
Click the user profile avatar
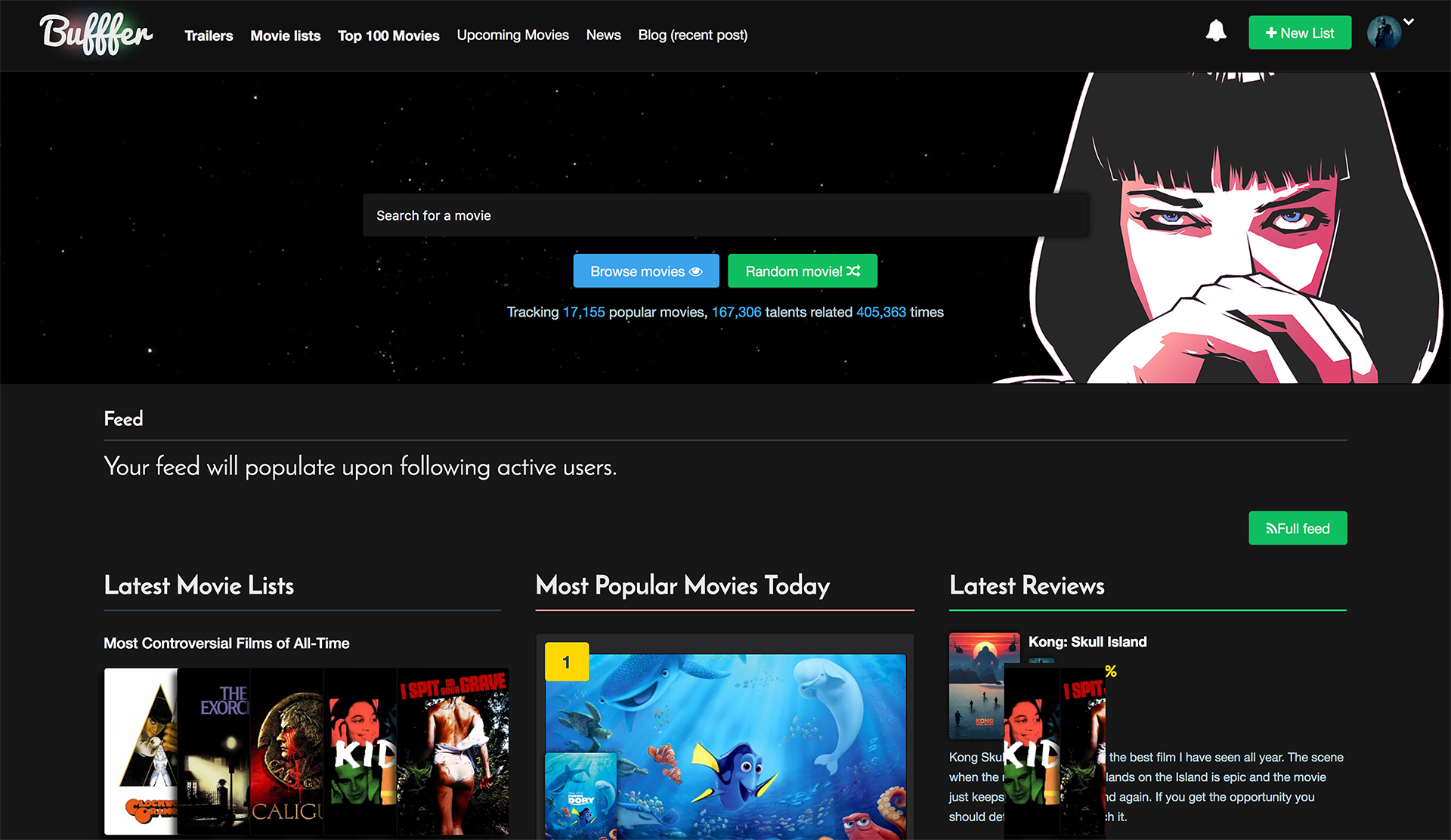pyautogui.click(x=1384, y=33)
